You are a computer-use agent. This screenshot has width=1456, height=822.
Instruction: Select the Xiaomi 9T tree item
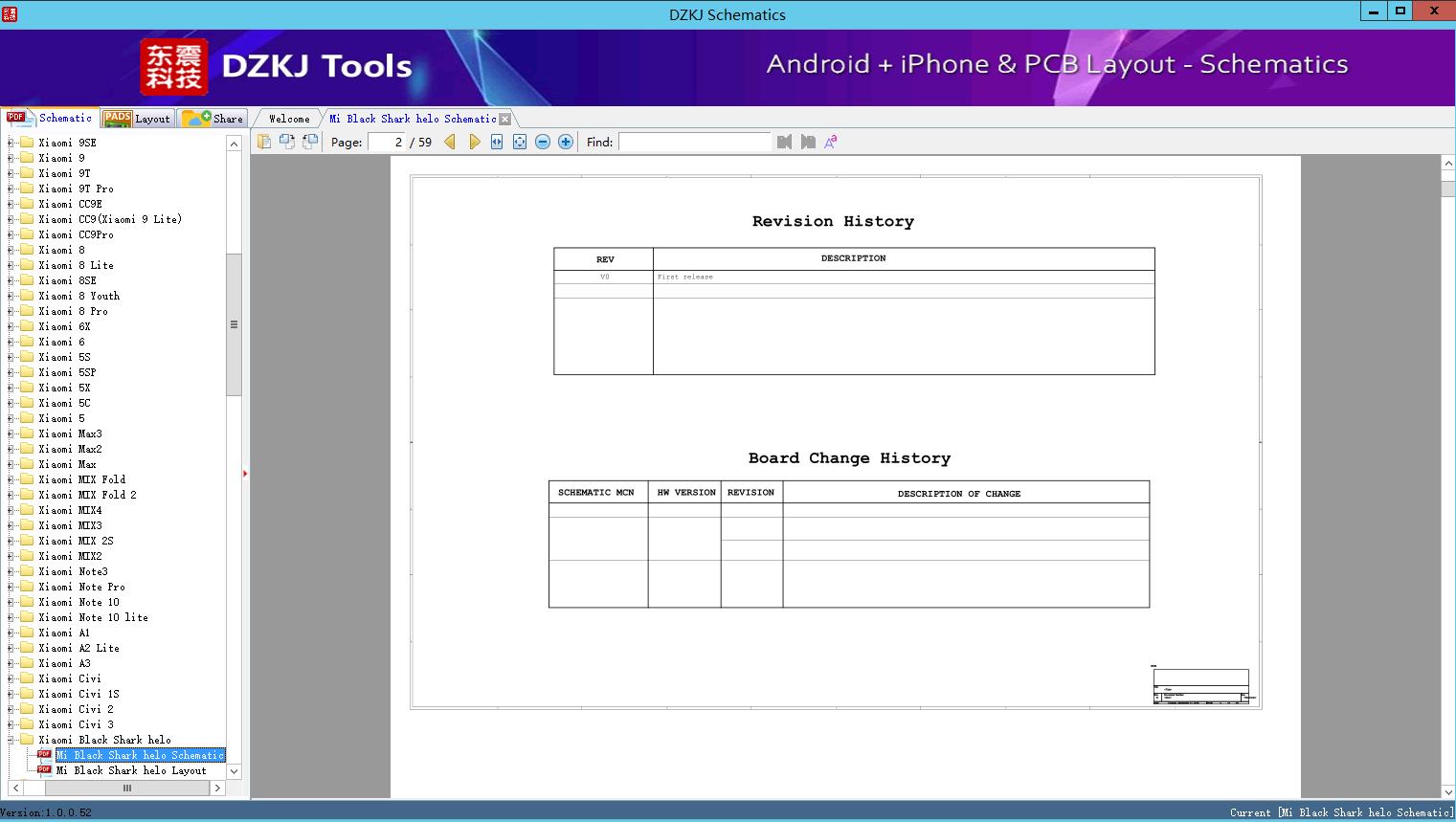[64, 173]
